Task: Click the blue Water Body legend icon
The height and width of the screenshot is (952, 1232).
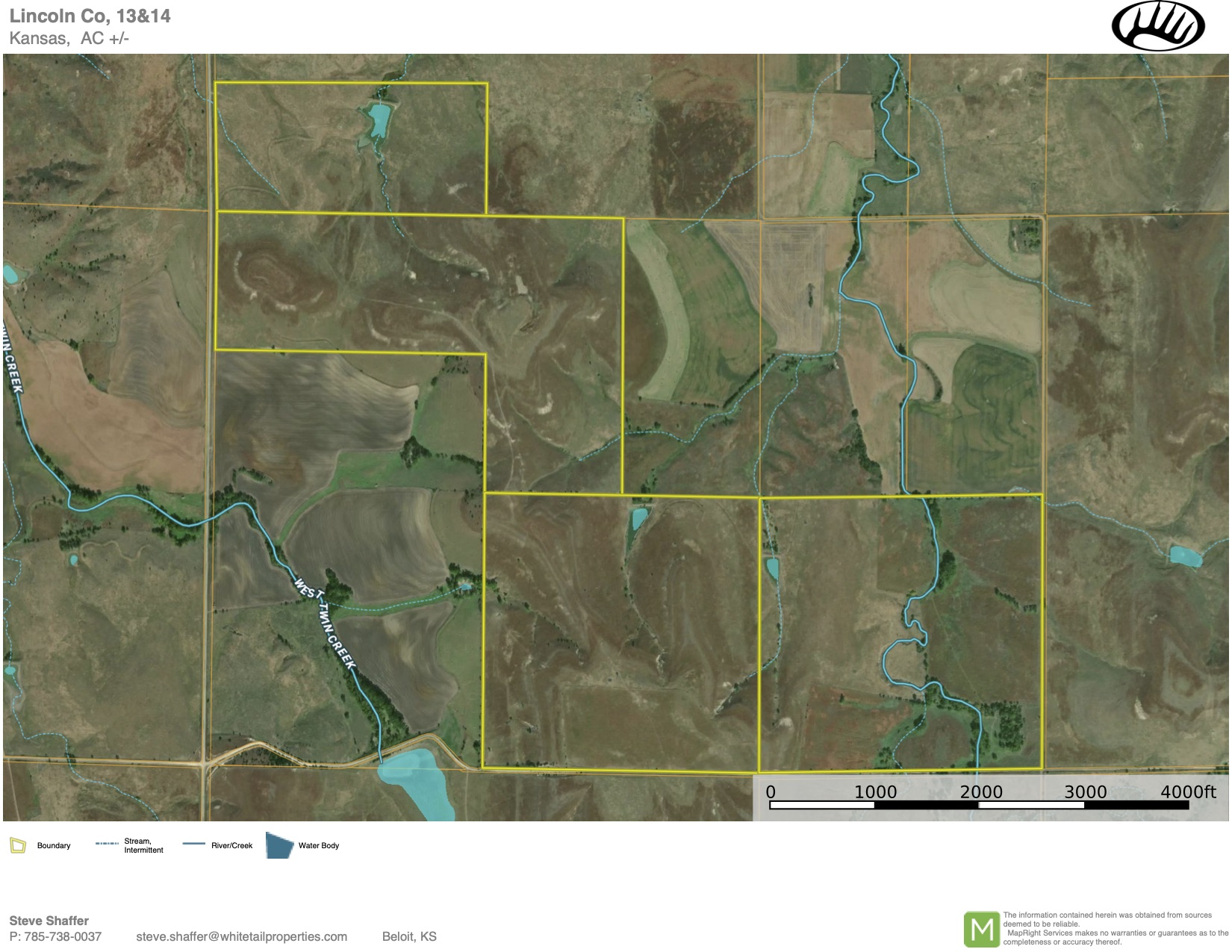Action: tap(279, 845)
